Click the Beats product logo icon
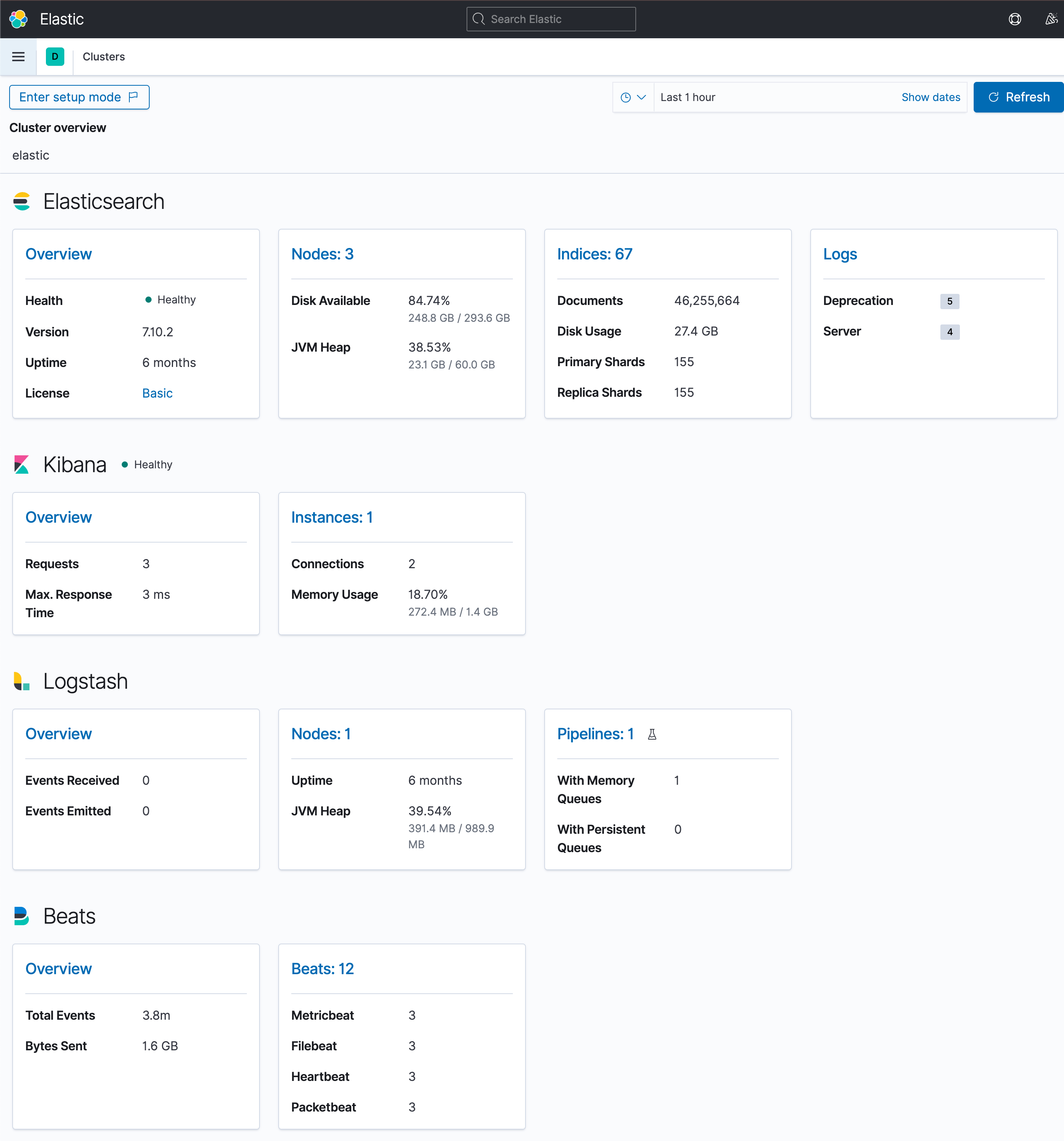Viewport: 1064px width, 1141px height. click(x=22, y=916)
